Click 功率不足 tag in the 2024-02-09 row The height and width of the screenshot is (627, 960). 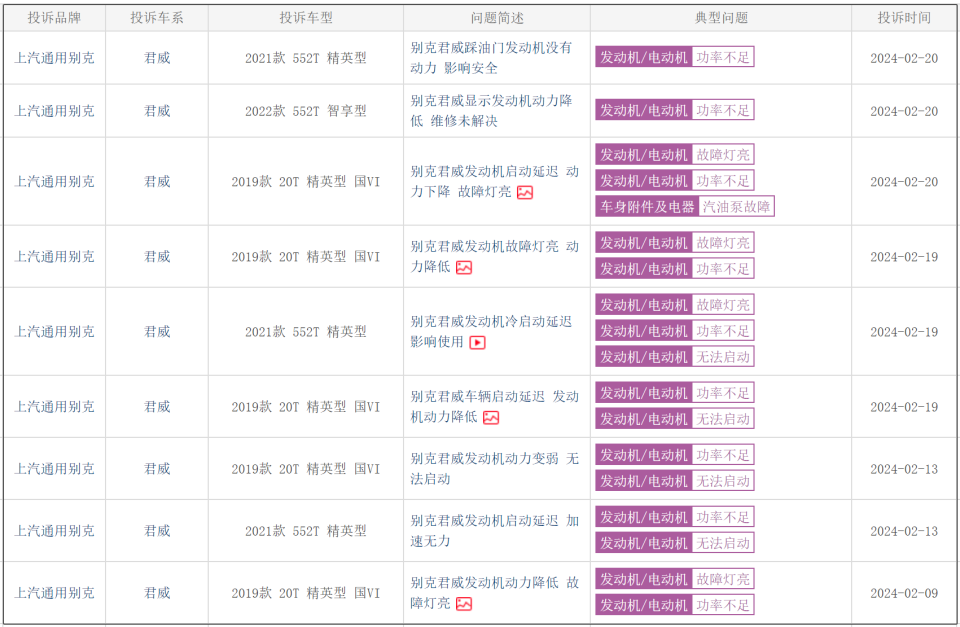point(675,605)
